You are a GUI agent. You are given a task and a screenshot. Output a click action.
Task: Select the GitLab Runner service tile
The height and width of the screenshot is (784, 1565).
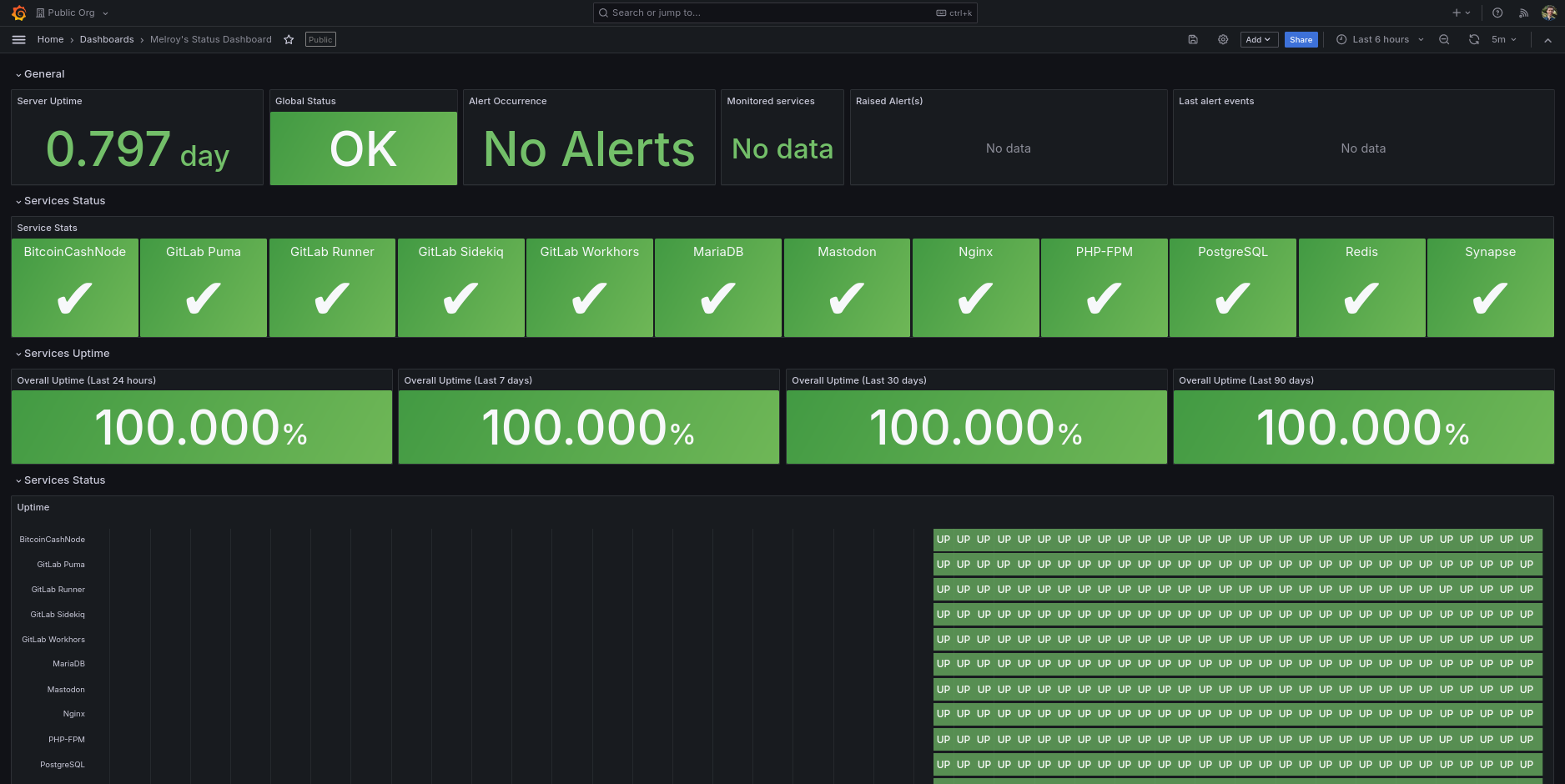coord(332,288)
